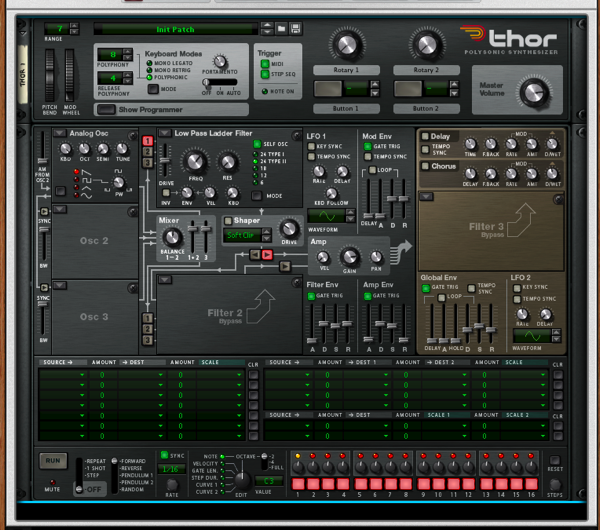
Task: Click the Keyboard Modes MODE button
Action: (153, 89)
